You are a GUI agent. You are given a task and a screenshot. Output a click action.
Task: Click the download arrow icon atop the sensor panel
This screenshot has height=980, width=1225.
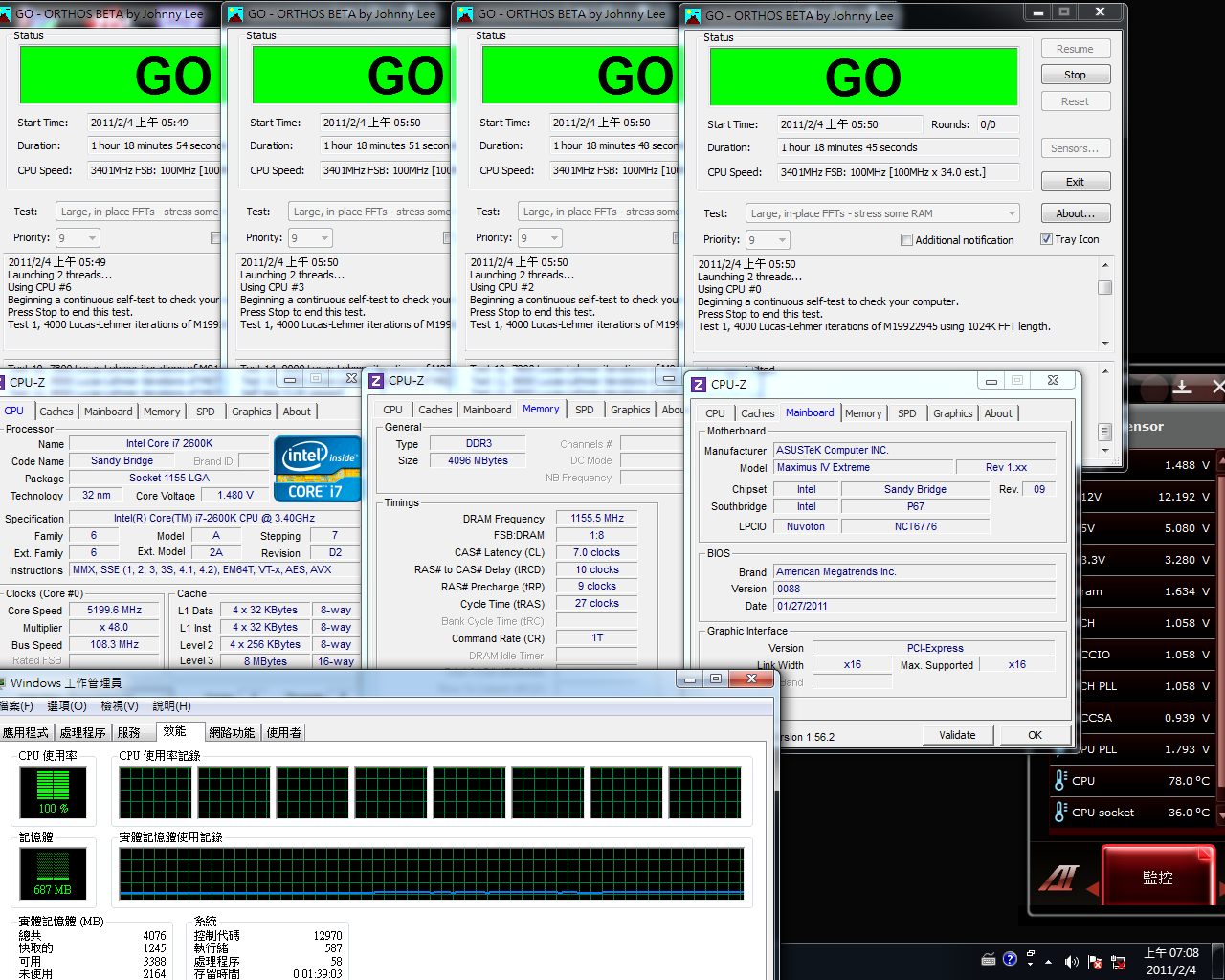[x=1182, y=387]
